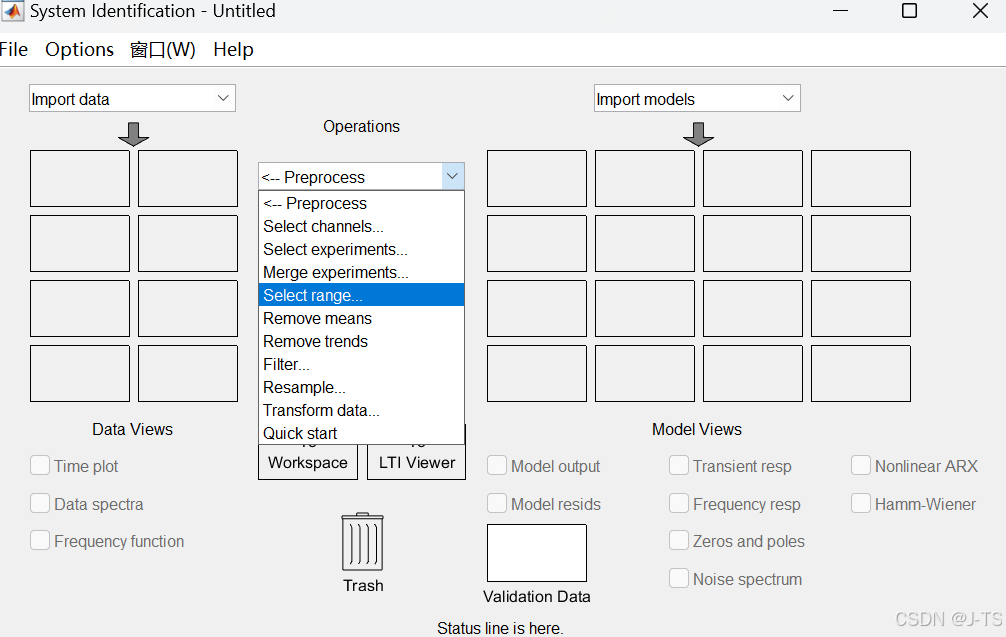Image resolution: width=1006 pixels, height=637 pixels.
Task: Enable the Zeros and poles checkbox
Action: point(679,540)
